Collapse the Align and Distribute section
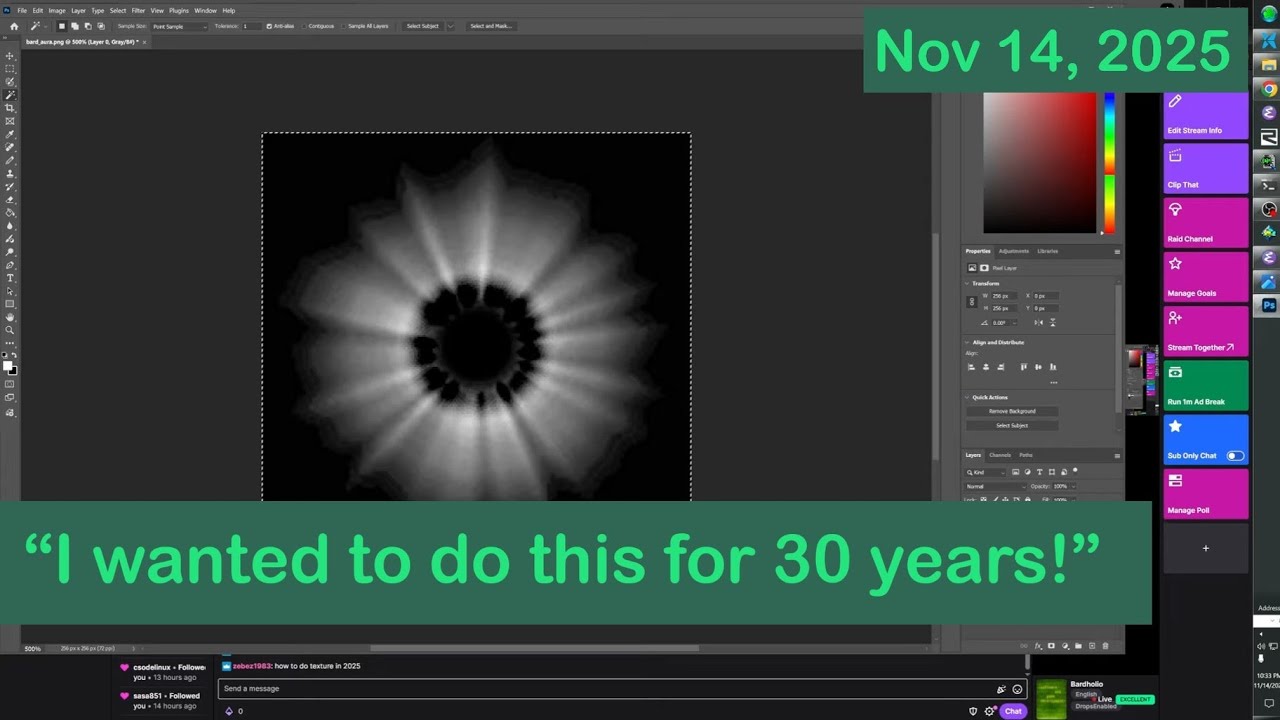 pyautogui.click(x=967, y=342)
